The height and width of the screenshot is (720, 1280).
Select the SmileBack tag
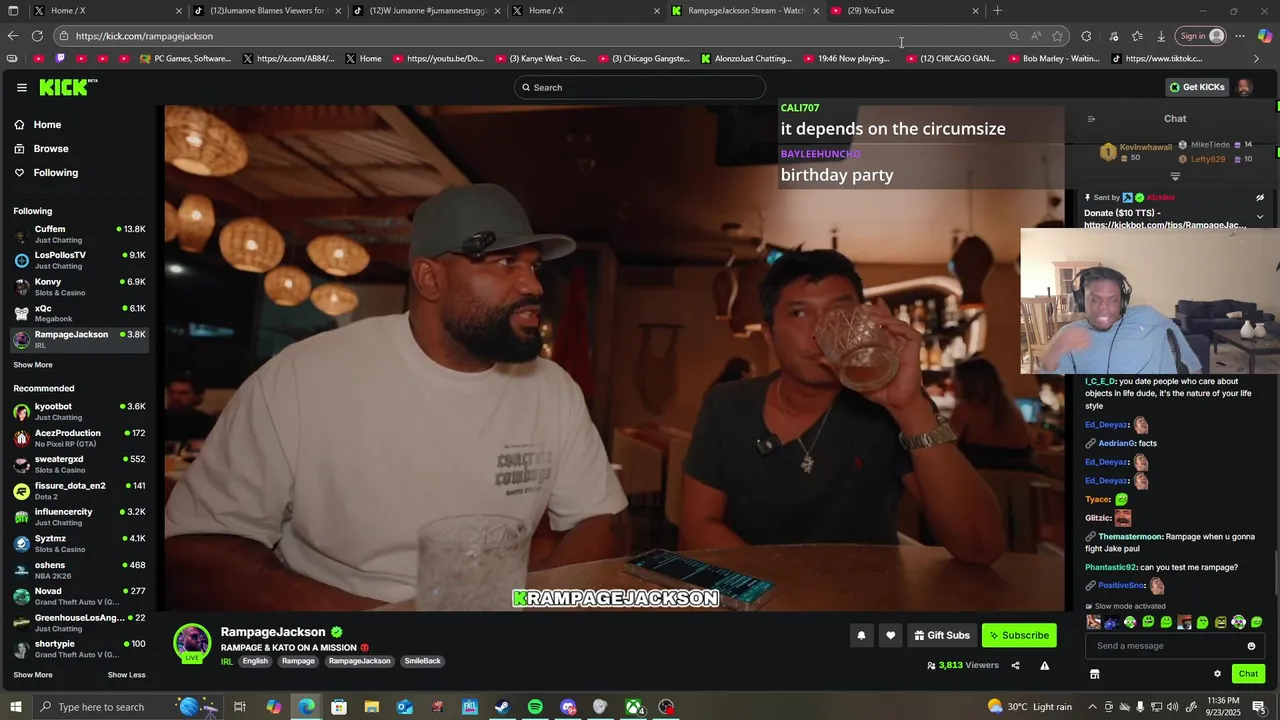(x=422, y=661)
